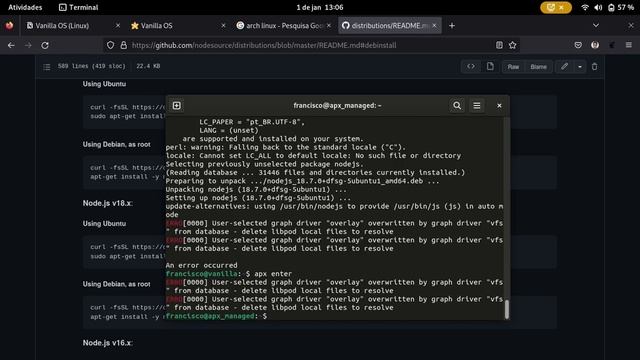Open extension icon in Firefox toolbar

(612, 45)
